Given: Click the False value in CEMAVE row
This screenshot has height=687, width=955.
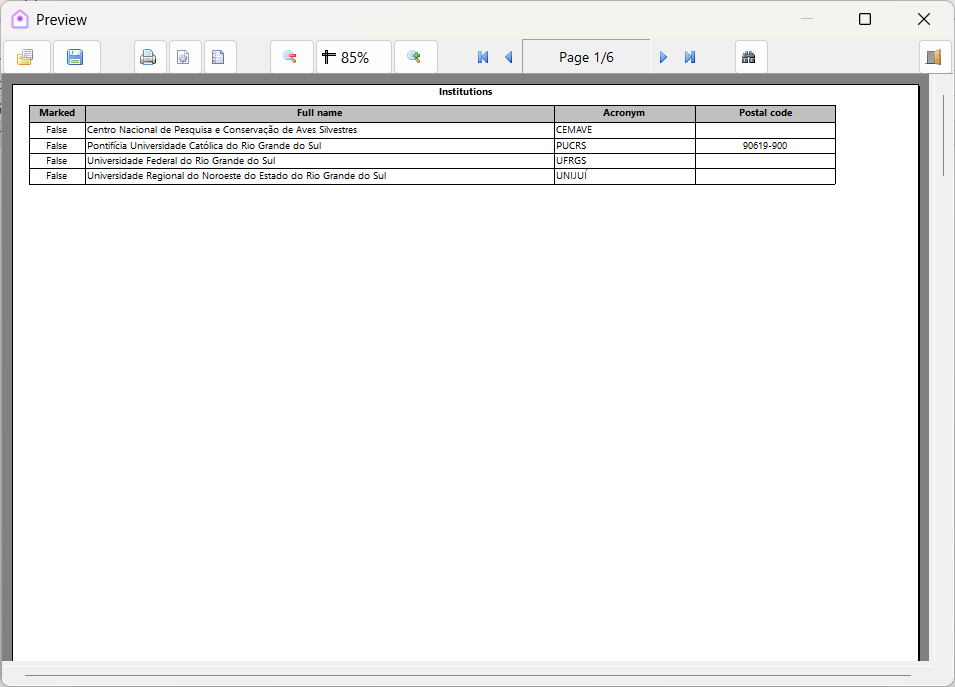Looking at the screenshot, I should point(57,130).
